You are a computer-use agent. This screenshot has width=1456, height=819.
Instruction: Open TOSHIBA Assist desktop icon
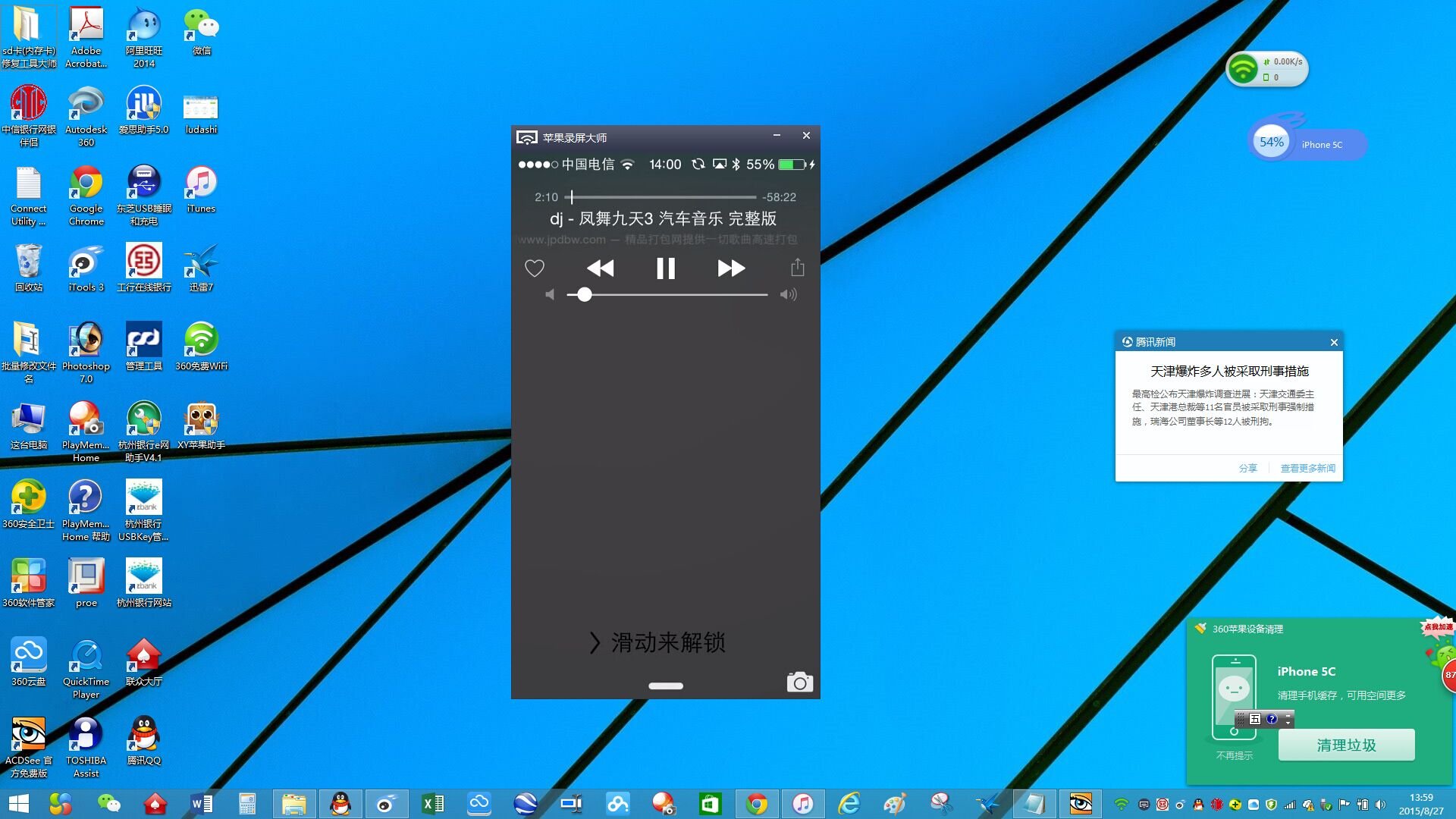tap(86, 747)
